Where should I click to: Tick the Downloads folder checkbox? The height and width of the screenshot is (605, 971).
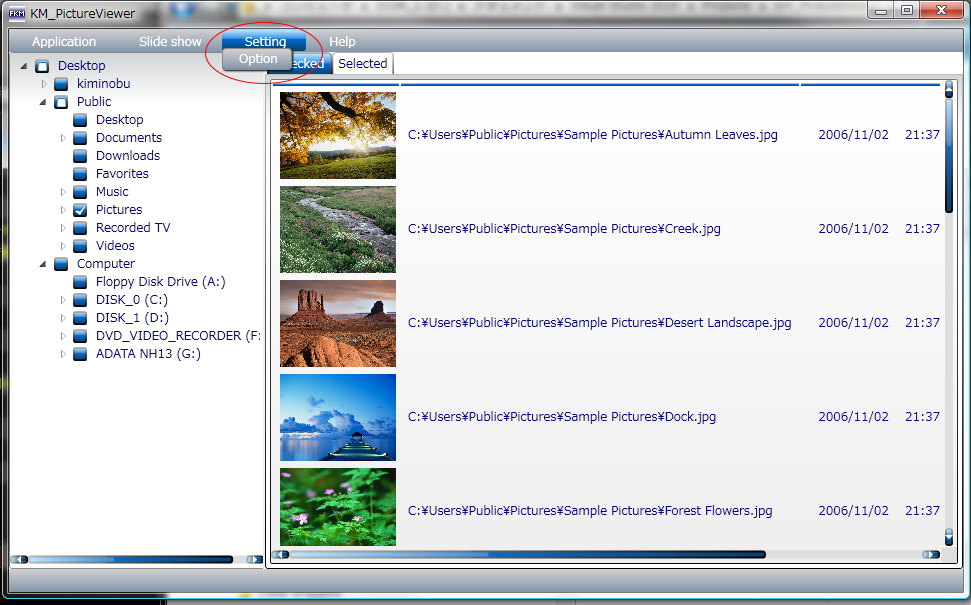[x=81, y=156]
